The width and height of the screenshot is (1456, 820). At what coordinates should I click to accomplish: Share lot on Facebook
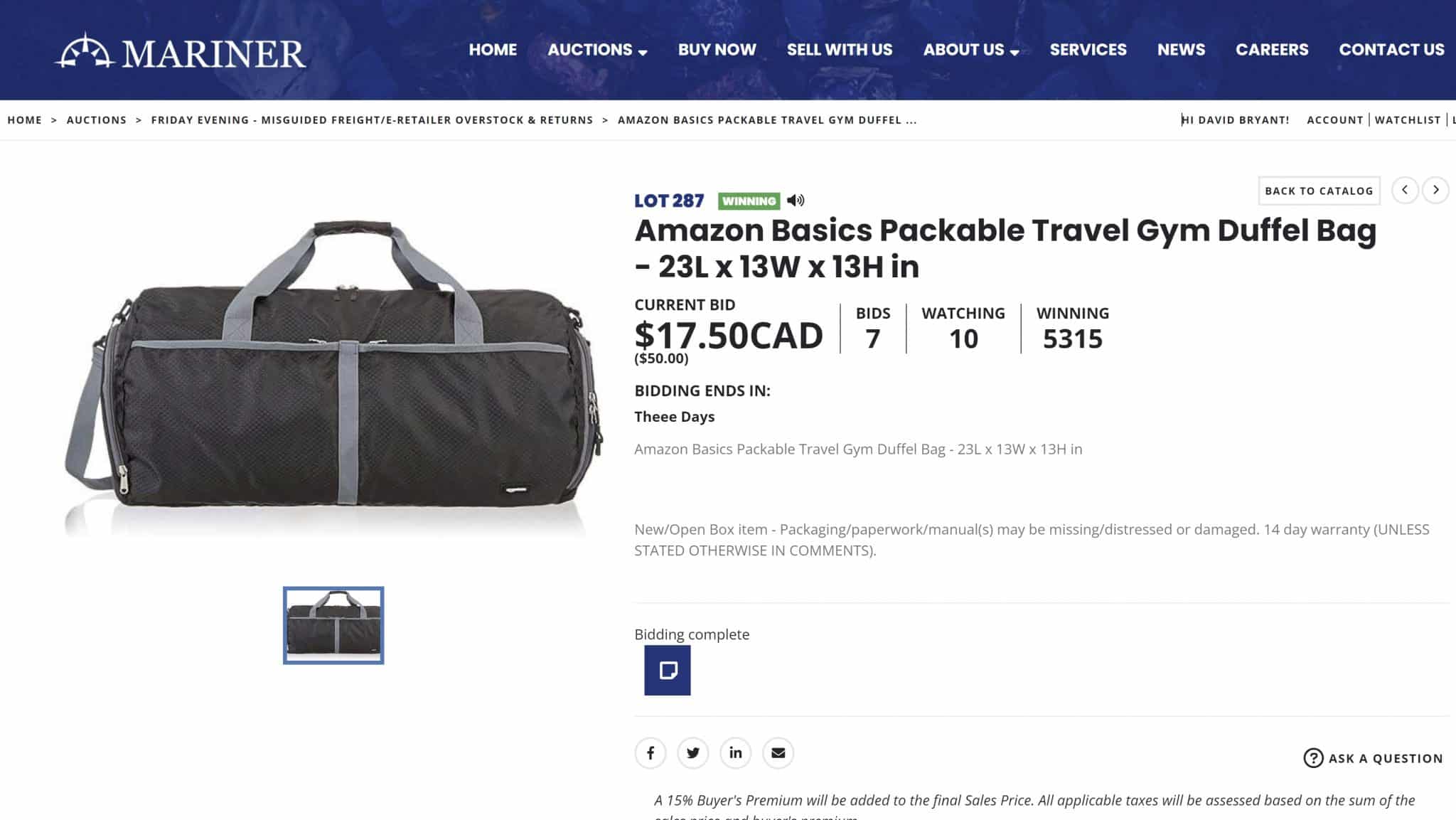point(651,752)
